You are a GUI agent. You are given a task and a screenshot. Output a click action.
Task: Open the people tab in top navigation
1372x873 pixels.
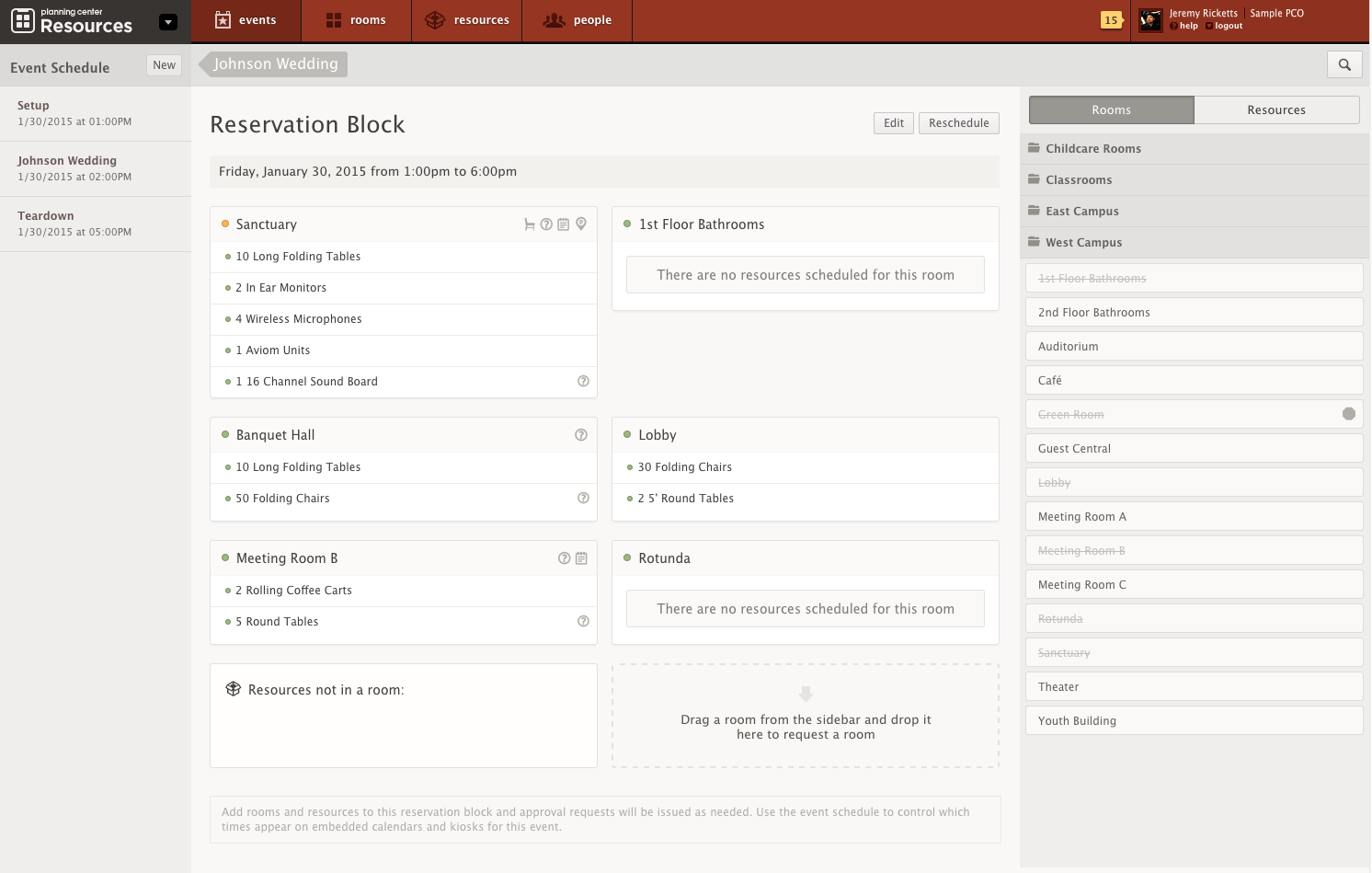pos(577,20)
